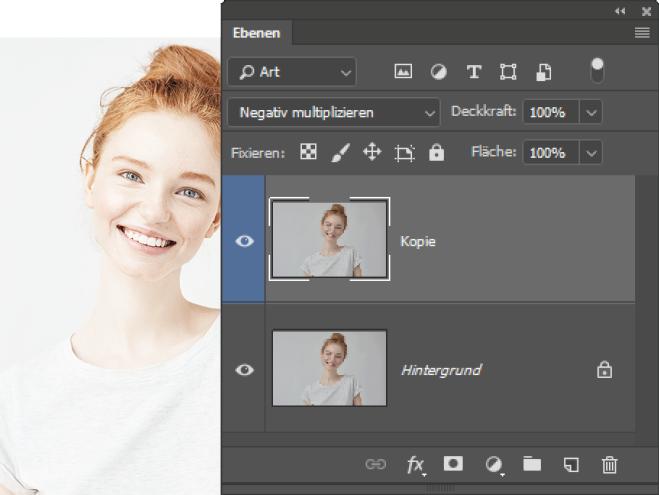Filter layers by pixel layer icon
The height and width of the screenshot is (495, 659).
pos(403,71)
